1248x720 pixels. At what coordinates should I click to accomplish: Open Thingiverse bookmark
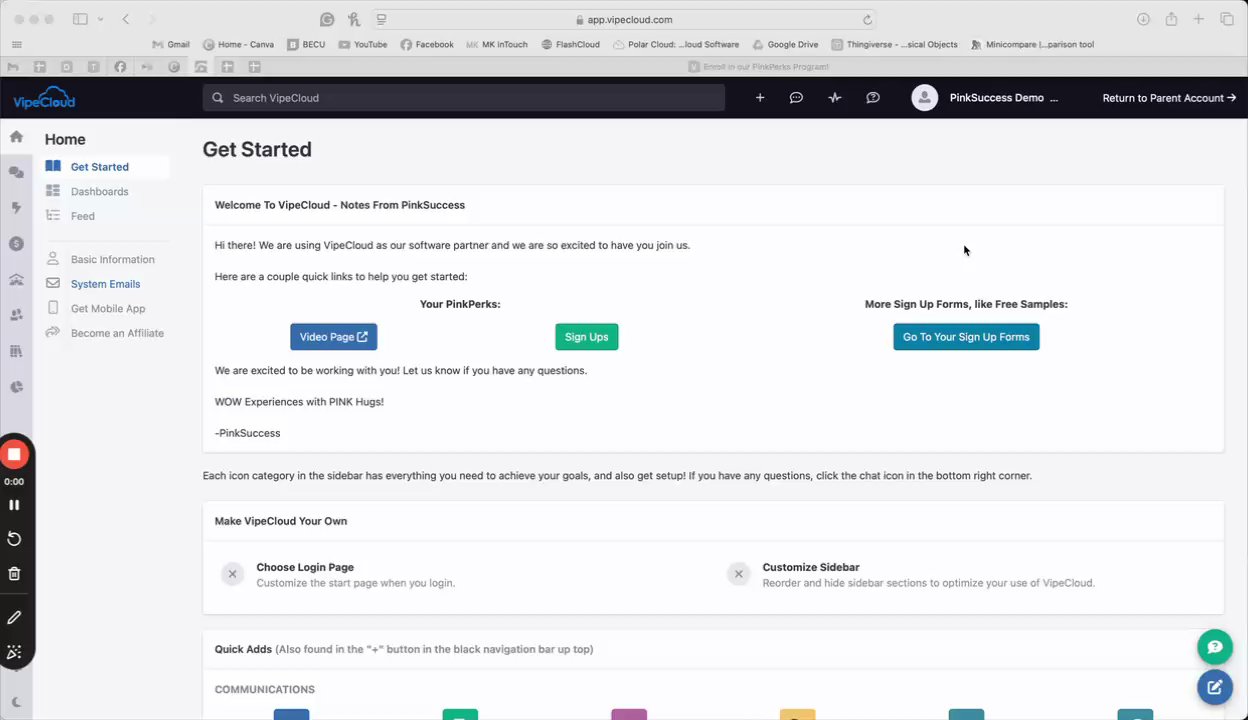pos(895,45)
